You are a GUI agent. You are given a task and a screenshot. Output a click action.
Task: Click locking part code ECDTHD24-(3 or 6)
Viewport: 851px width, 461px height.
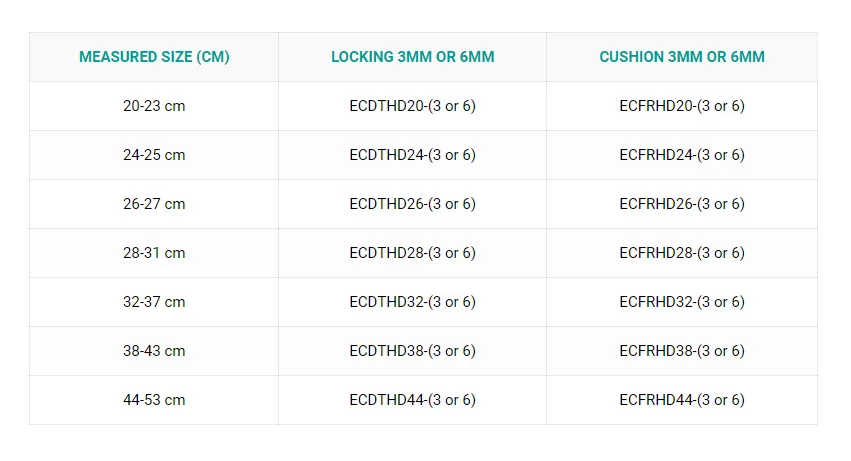pos(412,155)
